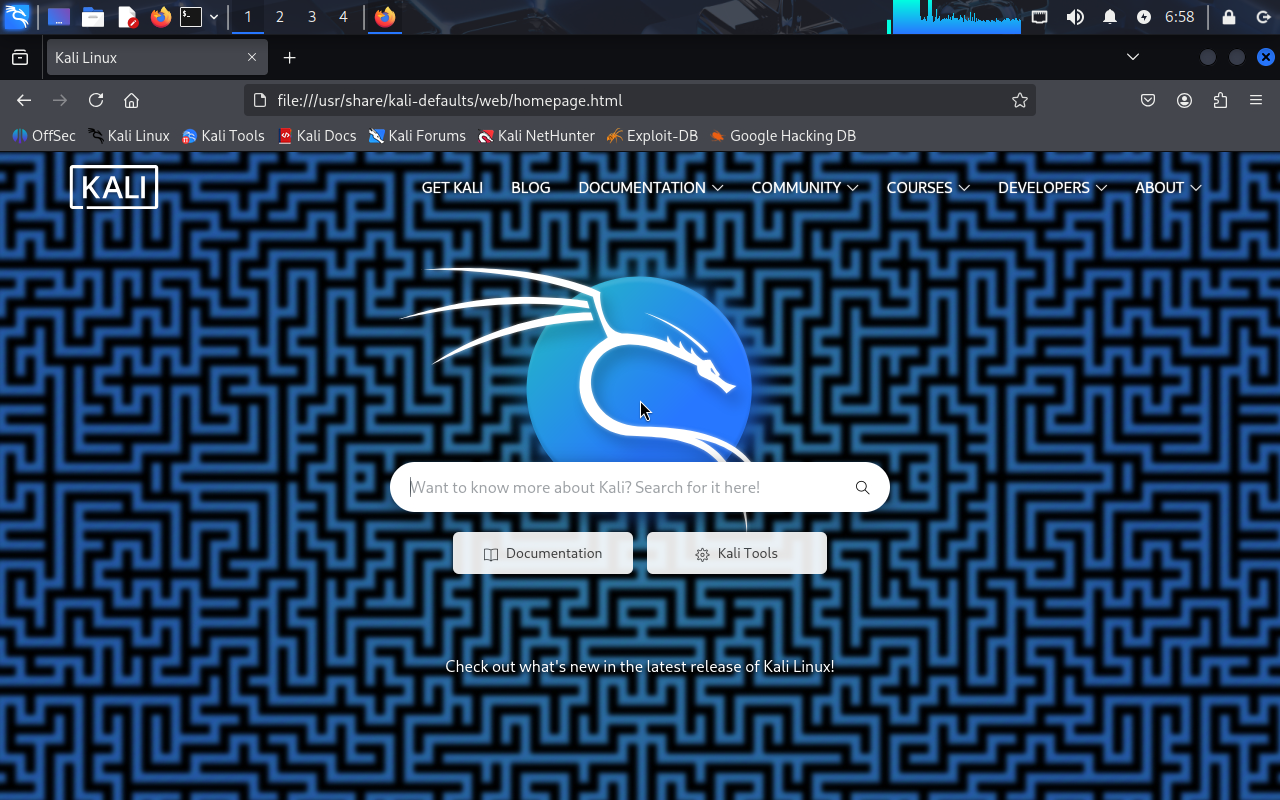Switch to workspace 1
Viewport: 1280px width, 800px height.
click(248, 17)
